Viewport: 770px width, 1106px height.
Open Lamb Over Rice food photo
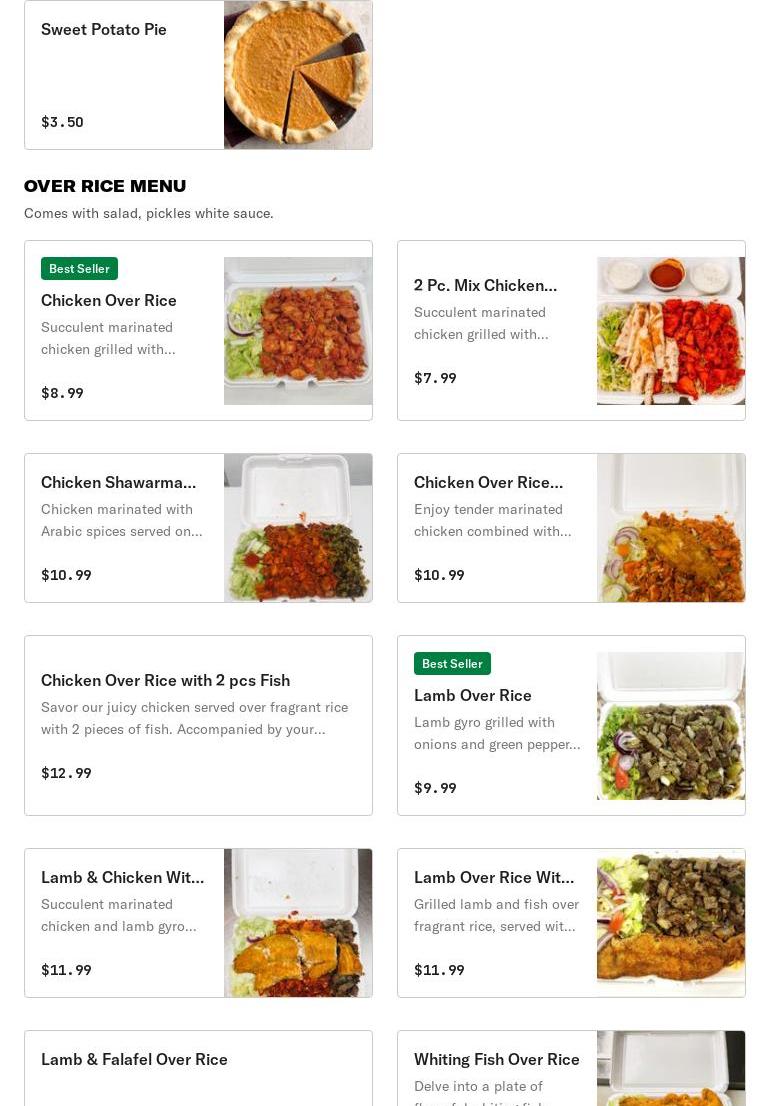671,726
